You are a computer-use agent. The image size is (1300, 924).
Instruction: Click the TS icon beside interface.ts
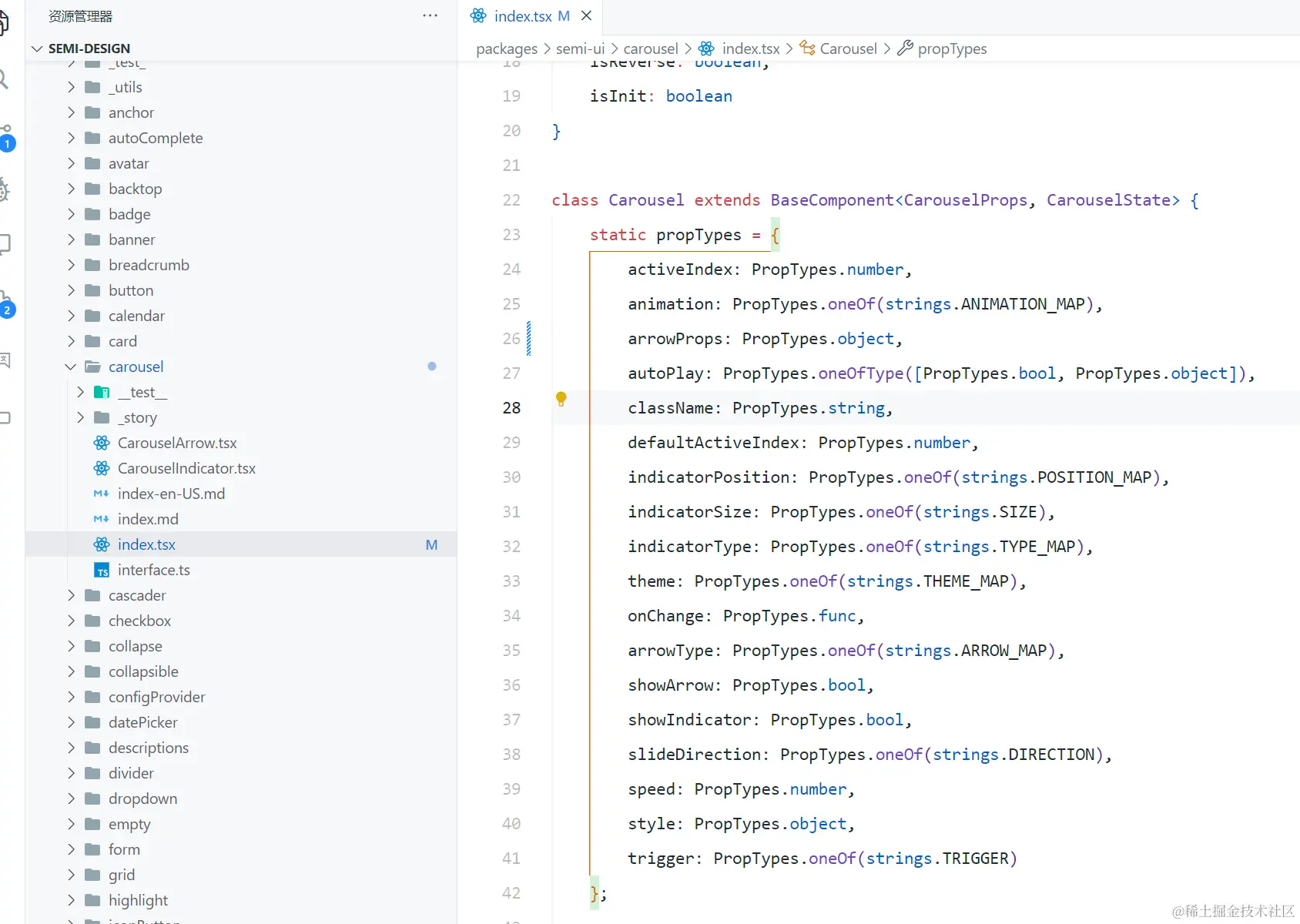[x=102, y=570]
